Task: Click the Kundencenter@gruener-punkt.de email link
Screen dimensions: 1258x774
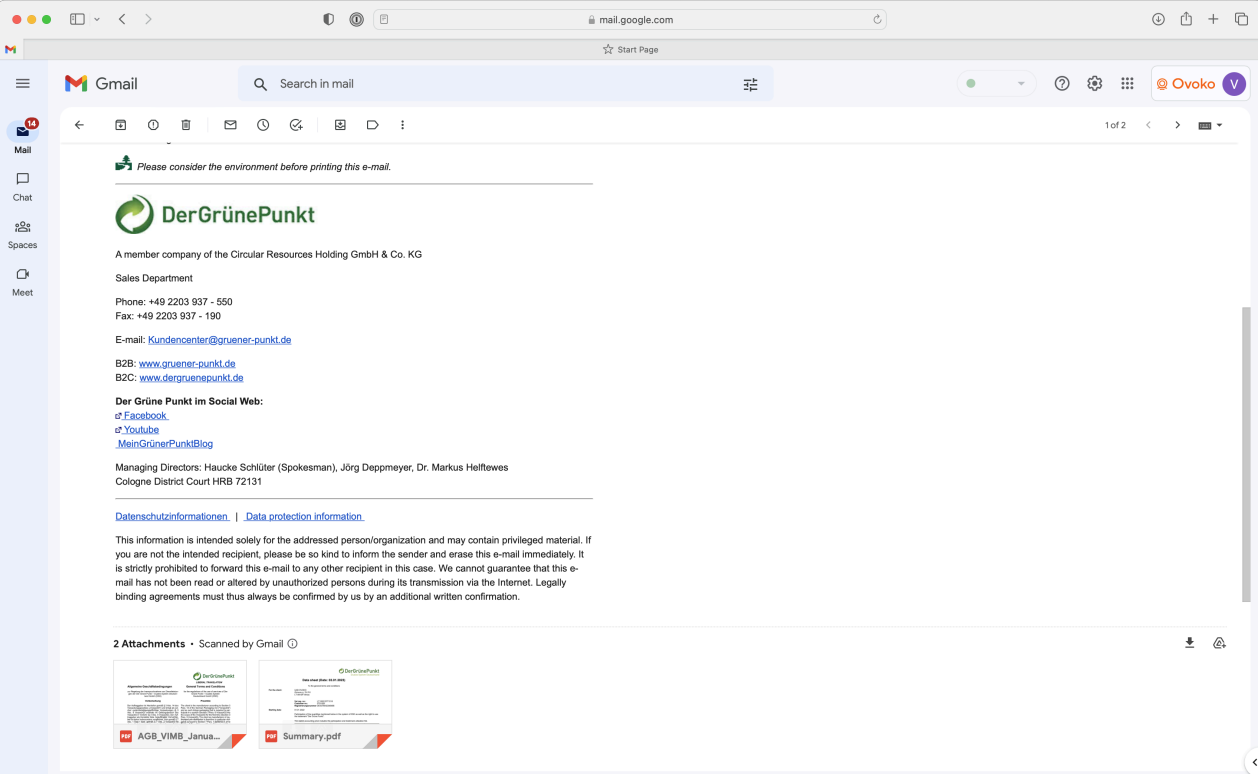Action: [x=219, y=340]
